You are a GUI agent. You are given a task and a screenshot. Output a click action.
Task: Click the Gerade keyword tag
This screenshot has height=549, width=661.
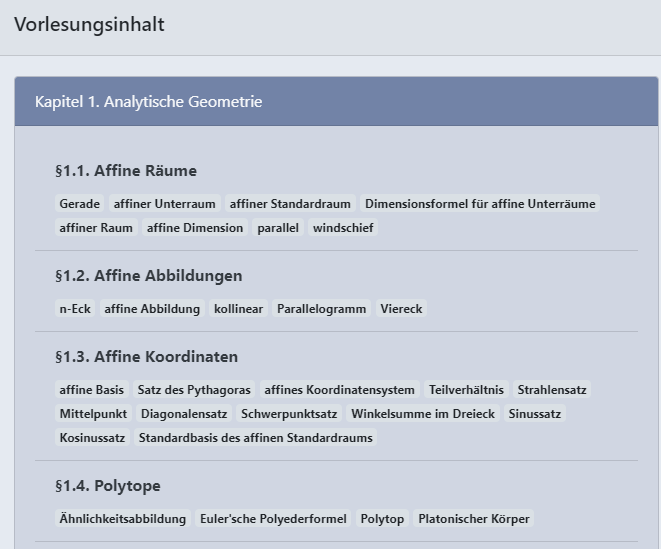80,204
